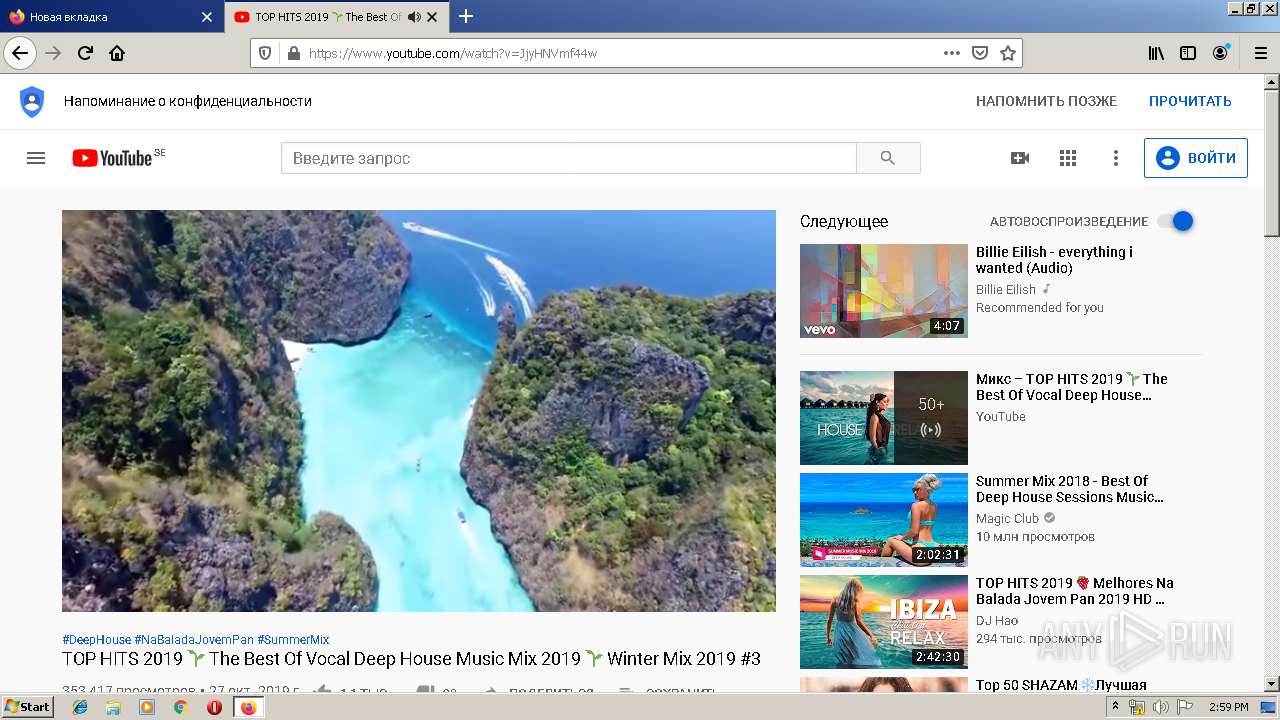Screen dimensions: 1280x720
Task: Open Микс – TOP HITS 2019 title link
Action: coord(1072,387)
